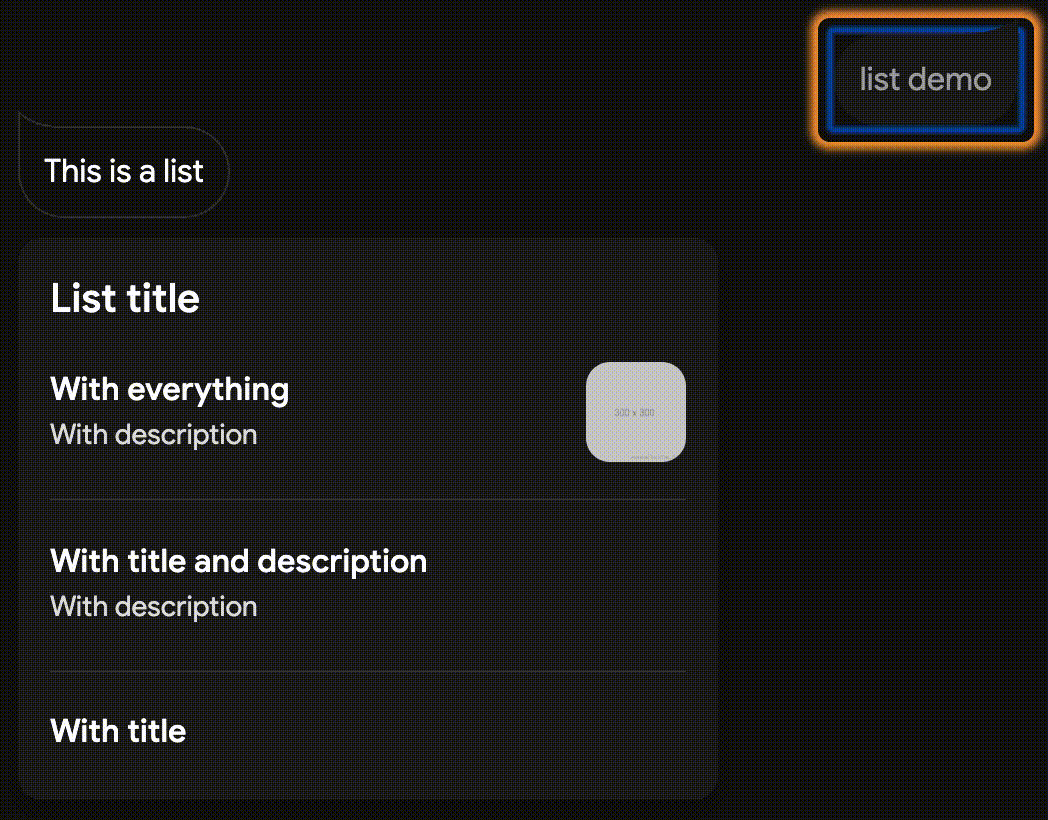This screenshot has height=820, width=1048.
Task: Select the "With title and description" item title
Action: pos(239,561)
